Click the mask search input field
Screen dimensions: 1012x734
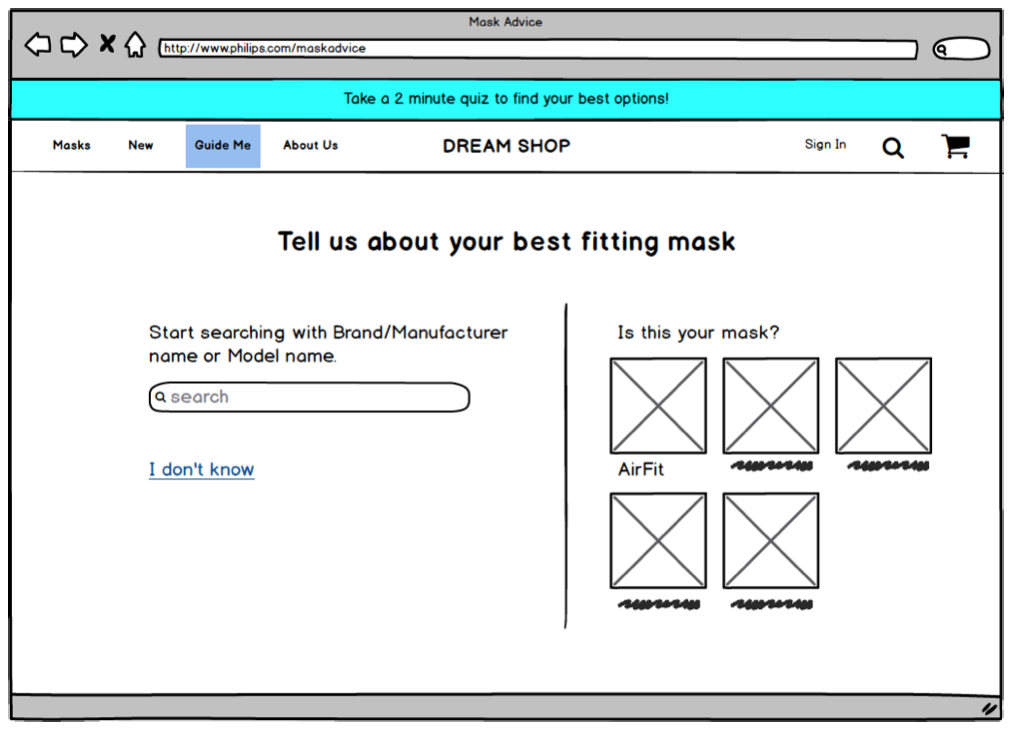tap(309, 397)
